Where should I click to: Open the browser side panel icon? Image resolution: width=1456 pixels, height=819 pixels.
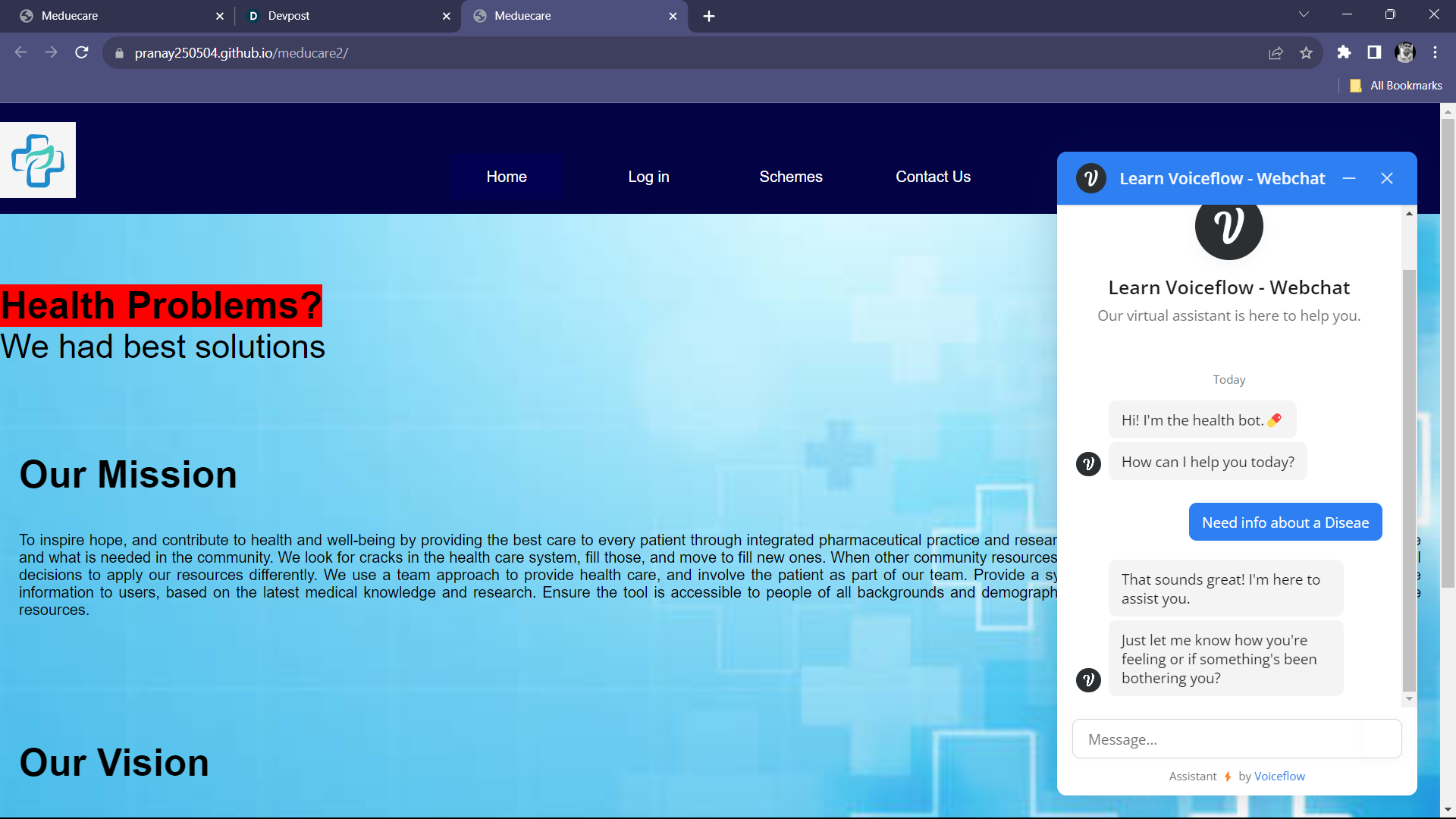[1374, 52]
